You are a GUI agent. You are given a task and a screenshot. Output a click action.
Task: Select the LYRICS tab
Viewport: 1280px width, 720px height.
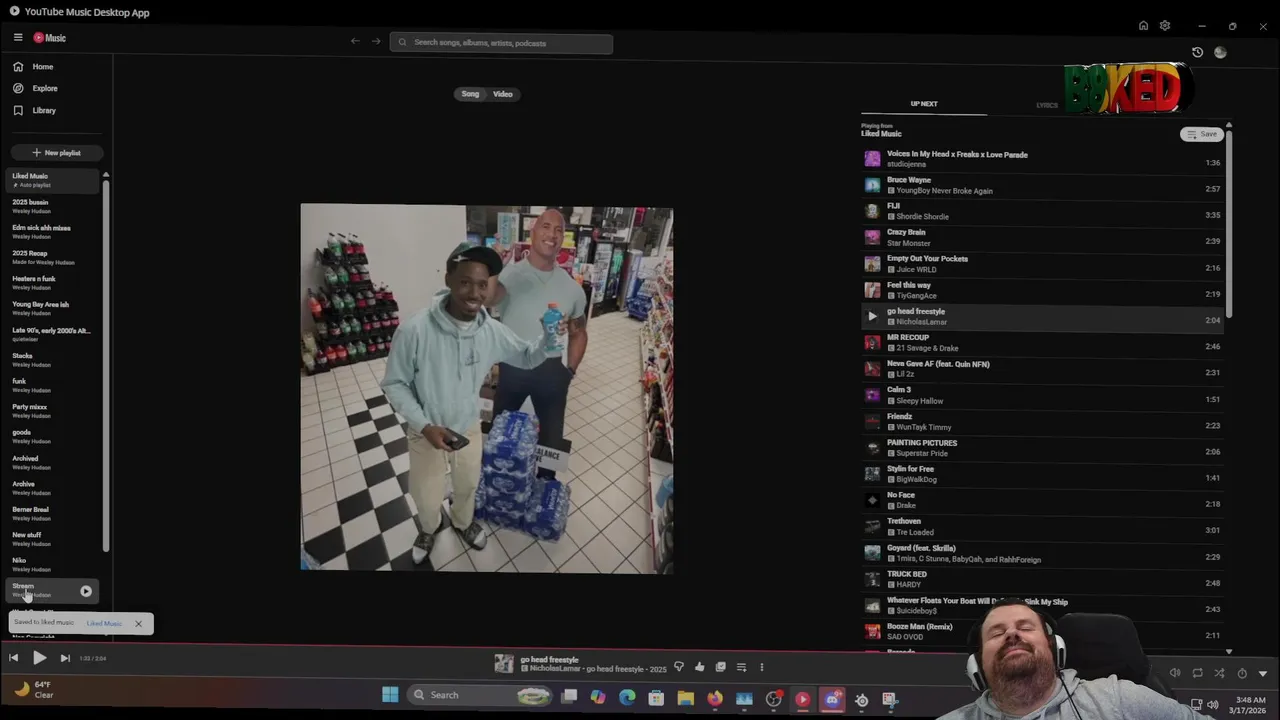1047,105
